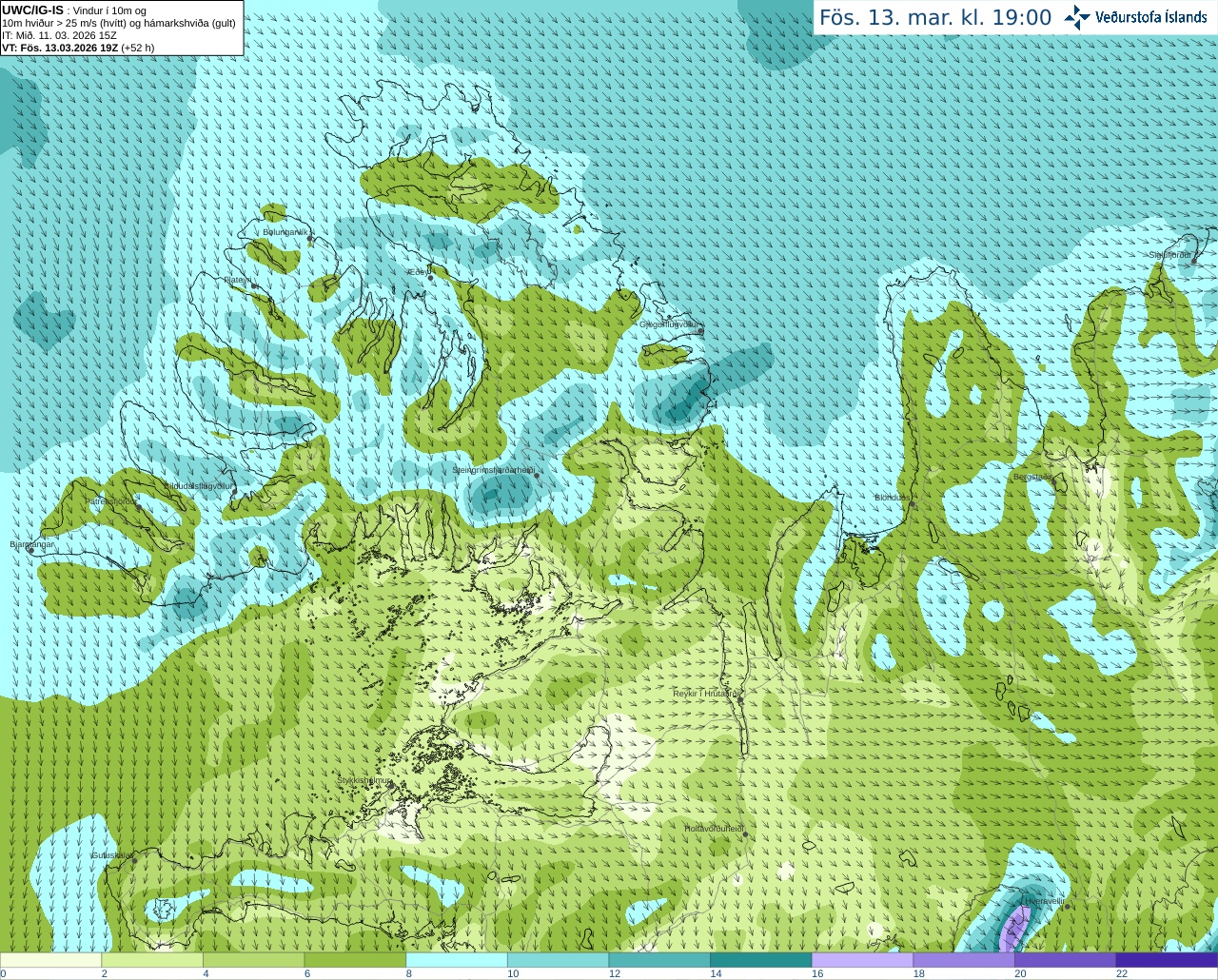Click the 'Holtavörðuheiði' place label
This screenshot has width=1218, height=980.
[714, 829]
